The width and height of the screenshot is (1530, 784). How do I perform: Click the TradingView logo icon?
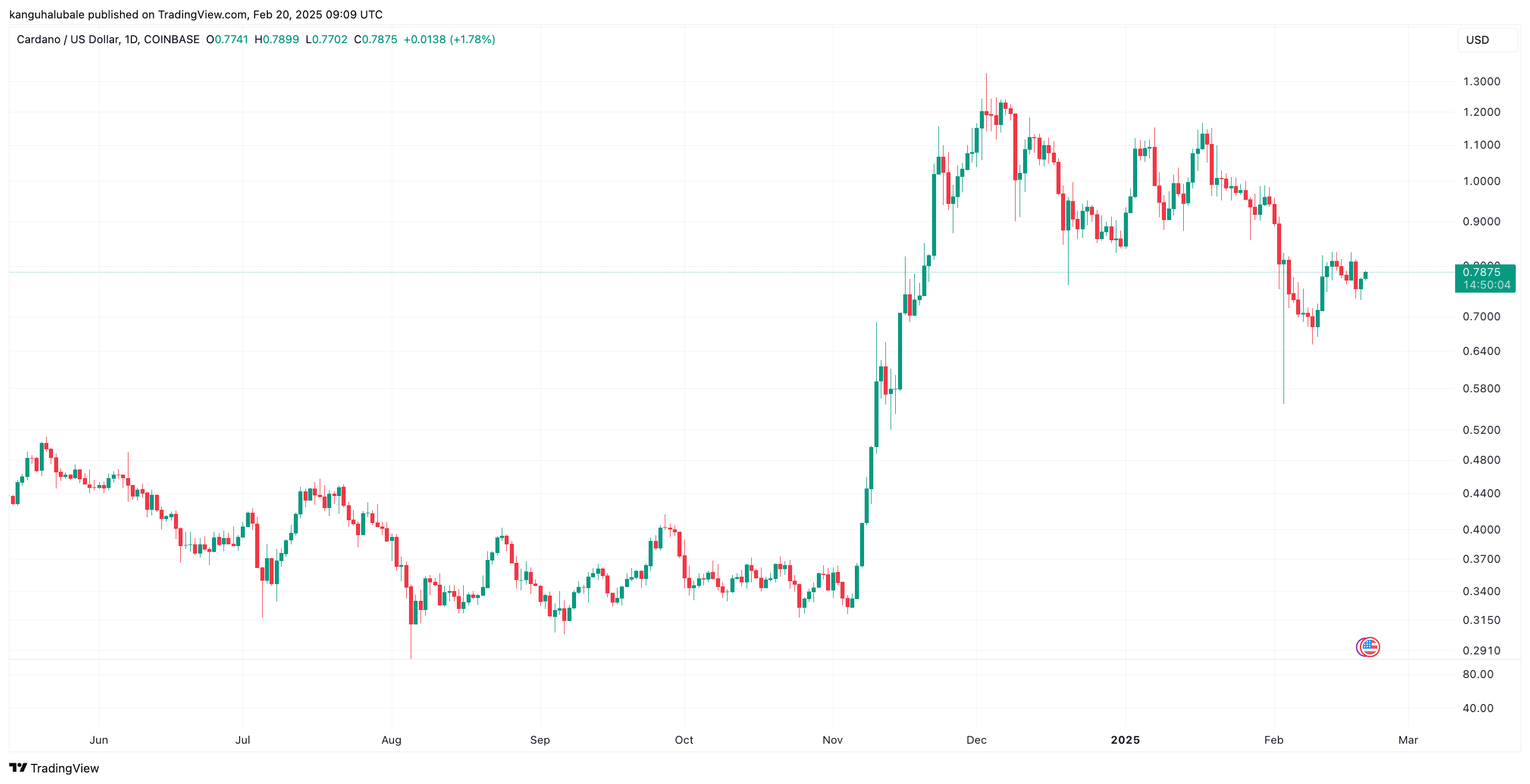coord(18,768)
